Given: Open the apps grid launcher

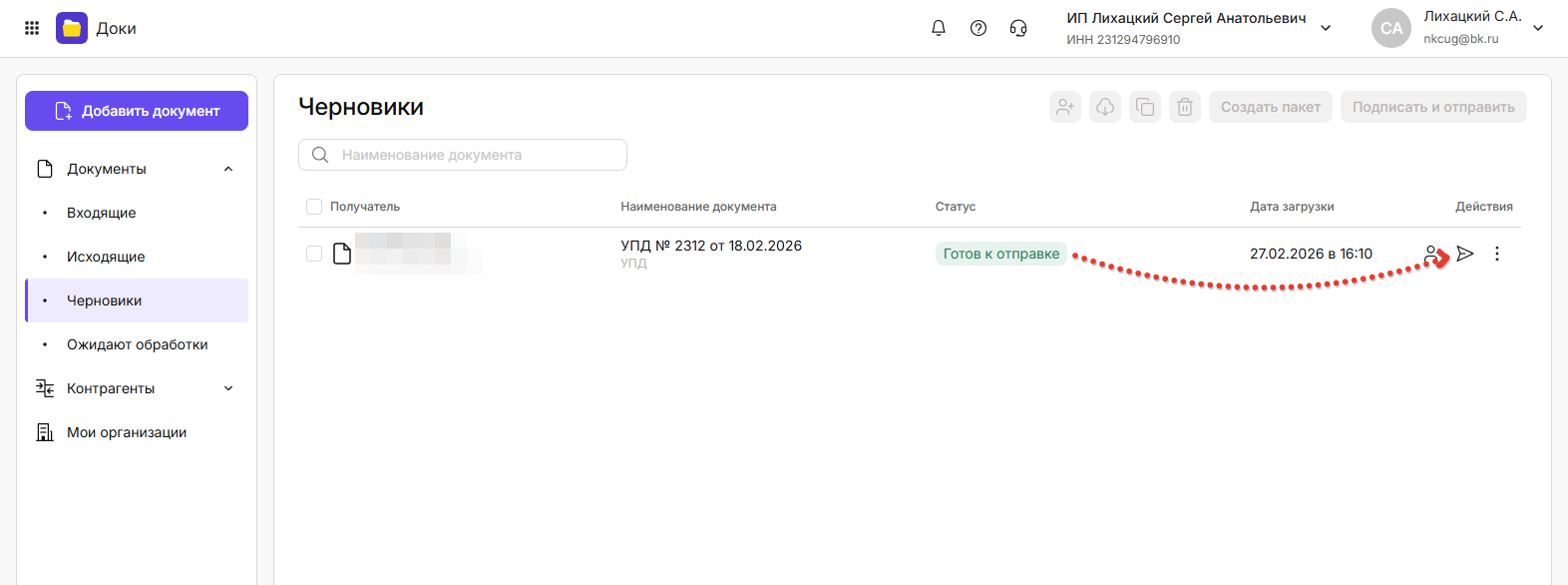Looking at the screenshot, I should (32, 28).
